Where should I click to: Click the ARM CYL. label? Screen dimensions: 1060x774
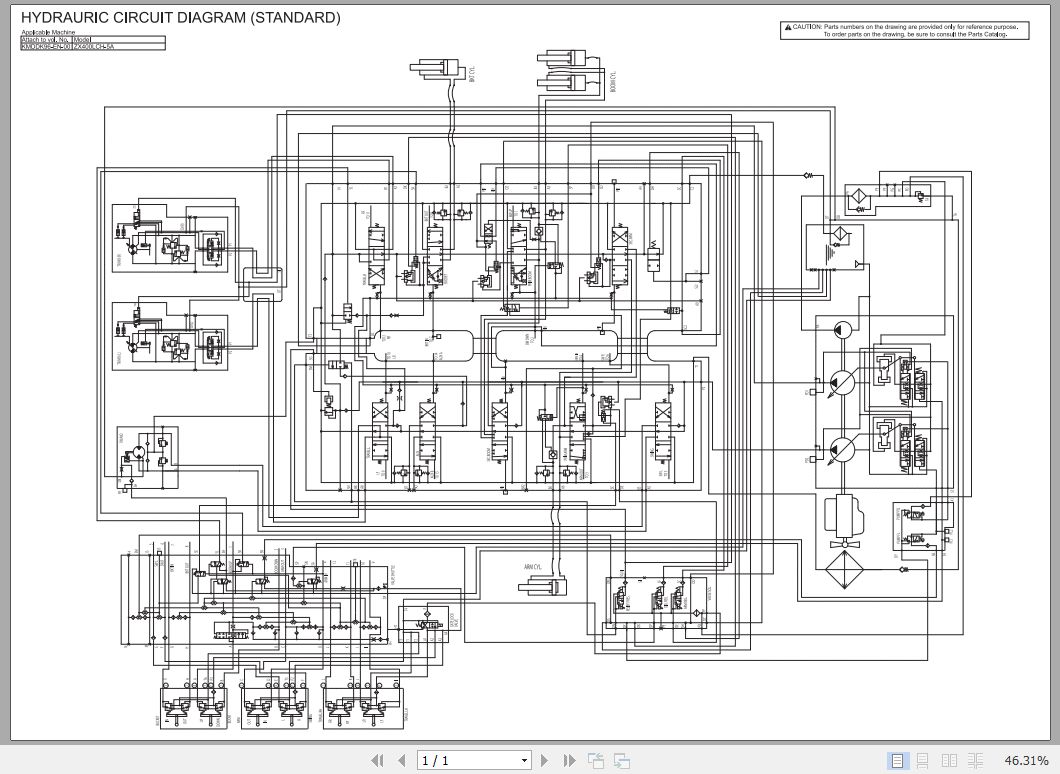pos(533,568)
